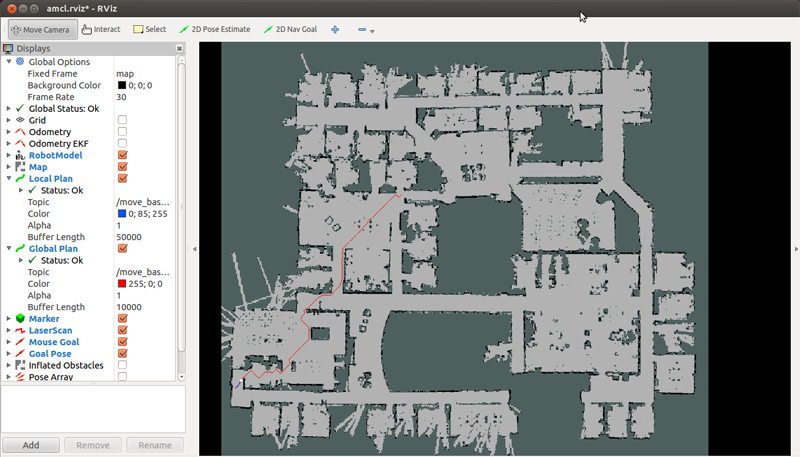800x457 pixels.
Task: Close the Displays panel with its X icon
Action: click(181, 48)
